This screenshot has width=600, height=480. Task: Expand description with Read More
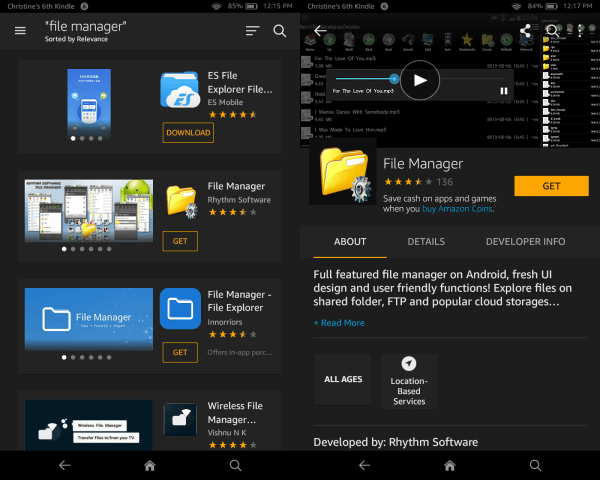click(x=339, y=323)
